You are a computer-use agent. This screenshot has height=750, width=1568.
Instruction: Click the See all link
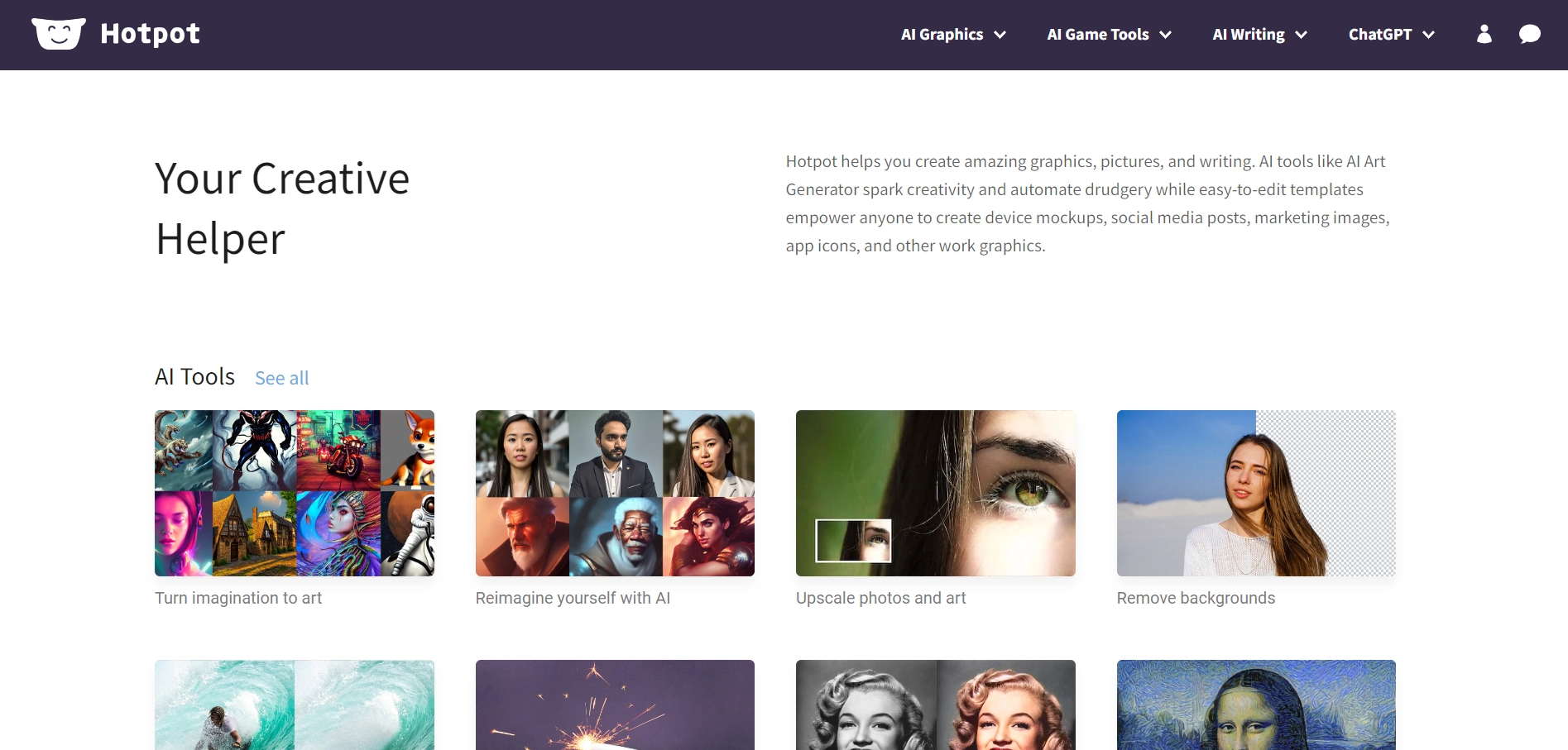281,378
